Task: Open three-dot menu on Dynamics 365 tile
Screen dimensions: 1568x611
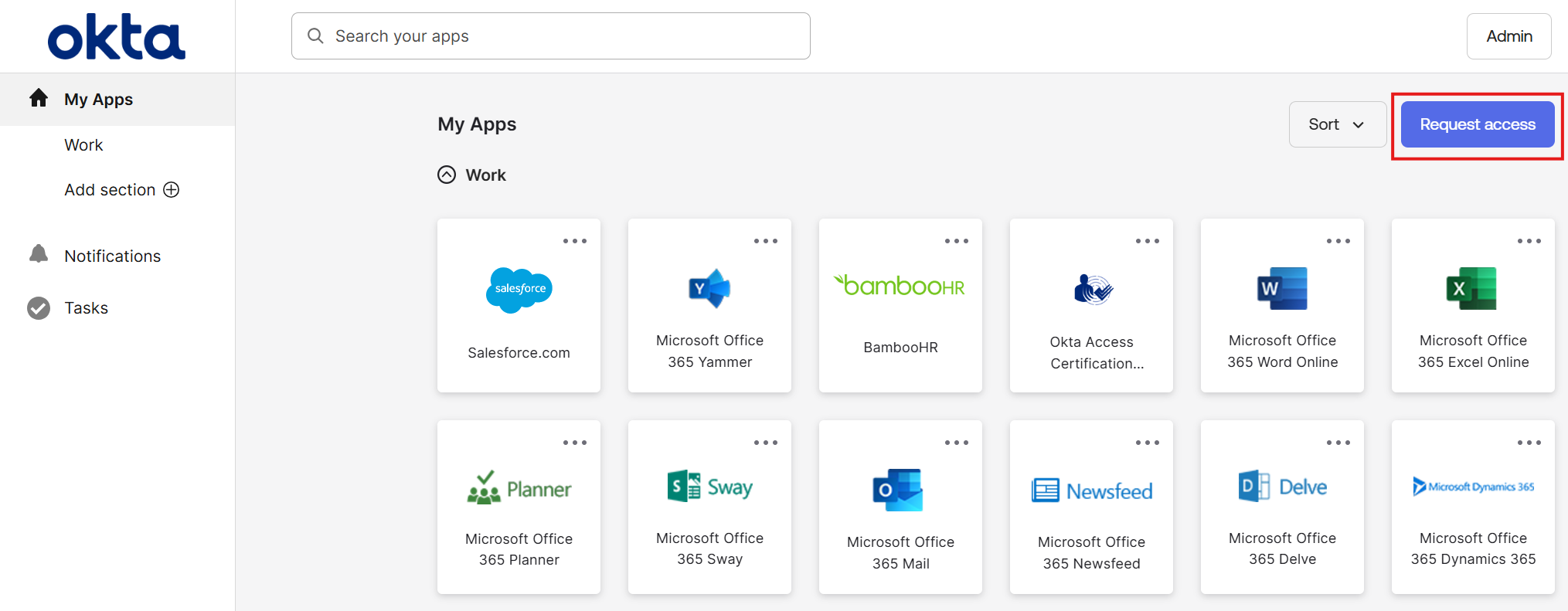Action: [x=1529, y=443]
